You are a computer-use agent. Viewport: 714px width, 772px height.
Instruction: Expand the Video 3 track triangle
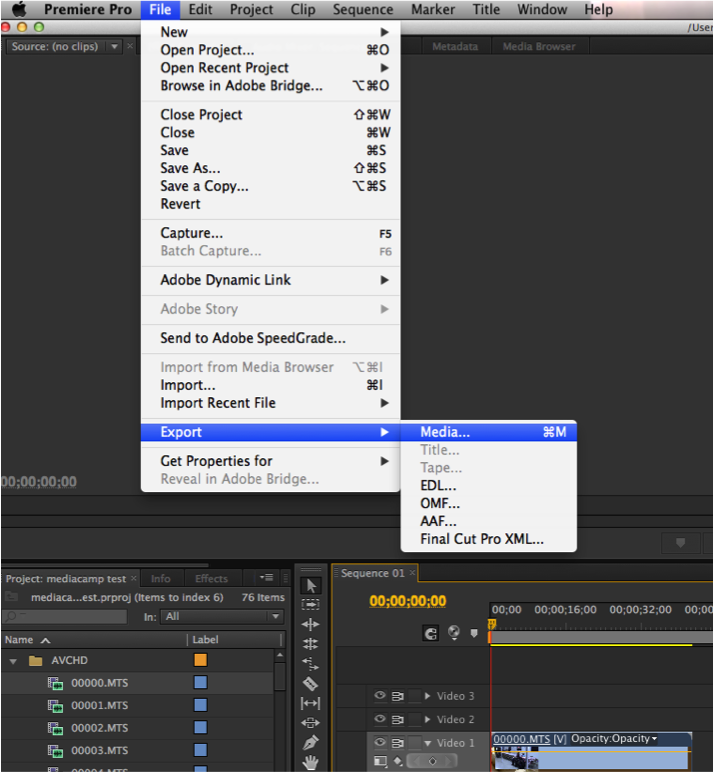tap(428, 696)
